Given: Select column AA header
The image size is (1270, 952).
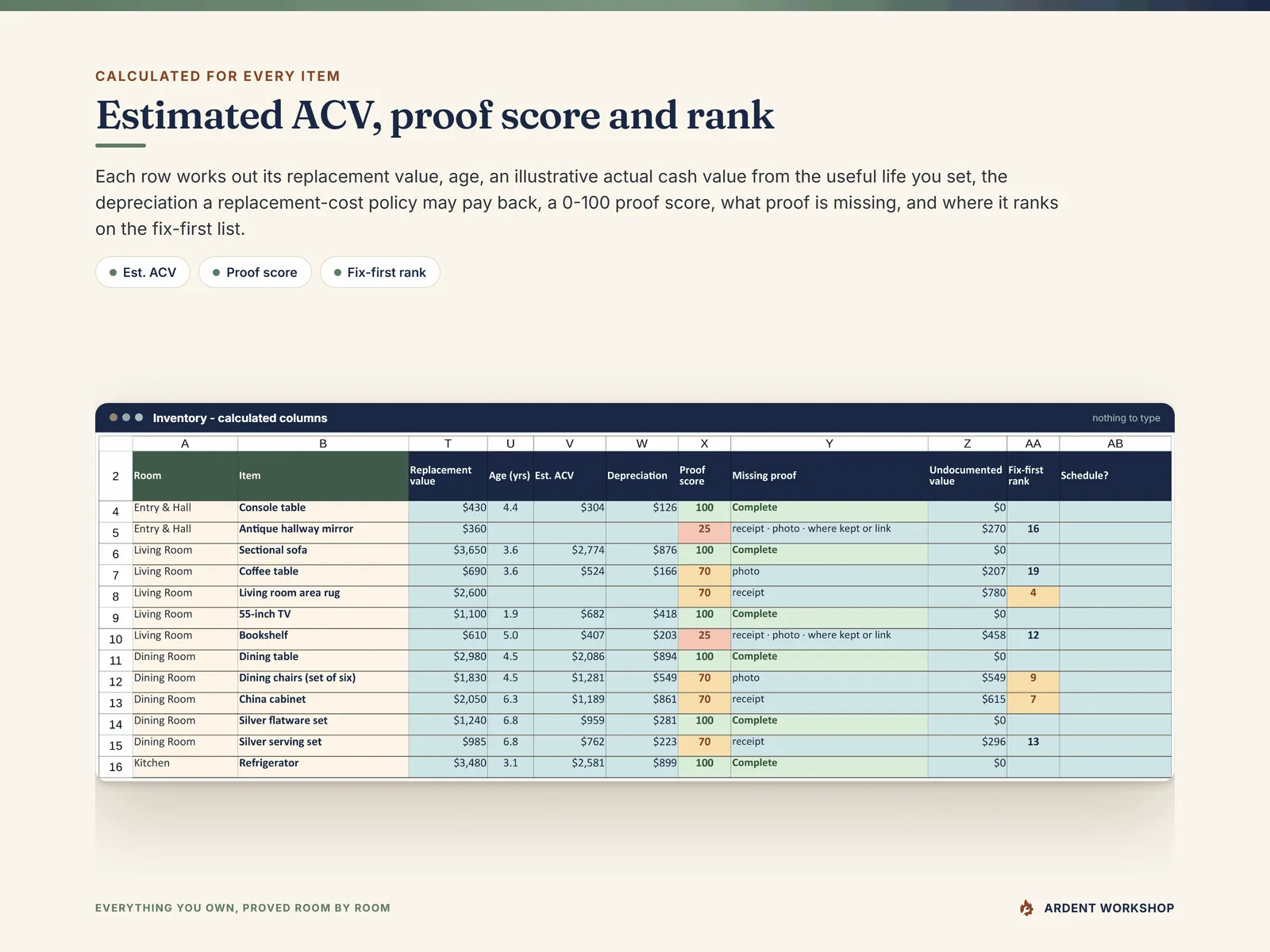Looking at the screenshot, I should point(1033,443).
